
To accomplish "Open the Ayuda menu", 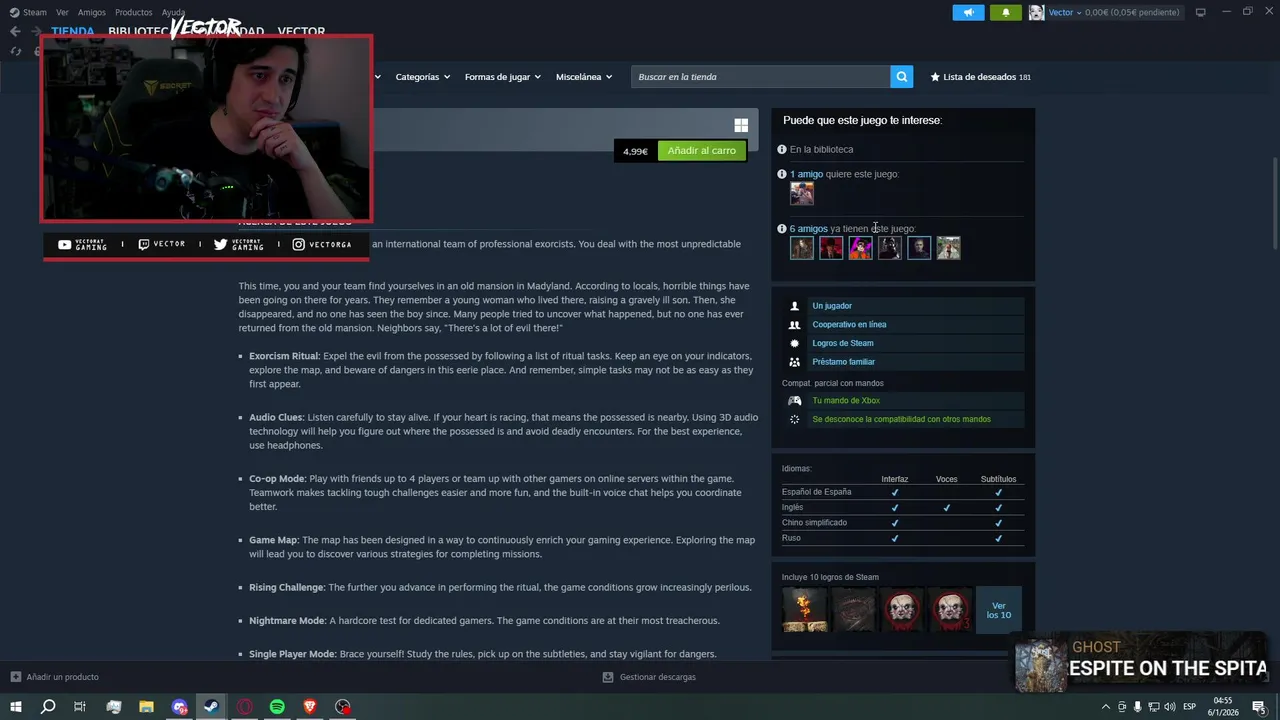I will coord(173,12).
